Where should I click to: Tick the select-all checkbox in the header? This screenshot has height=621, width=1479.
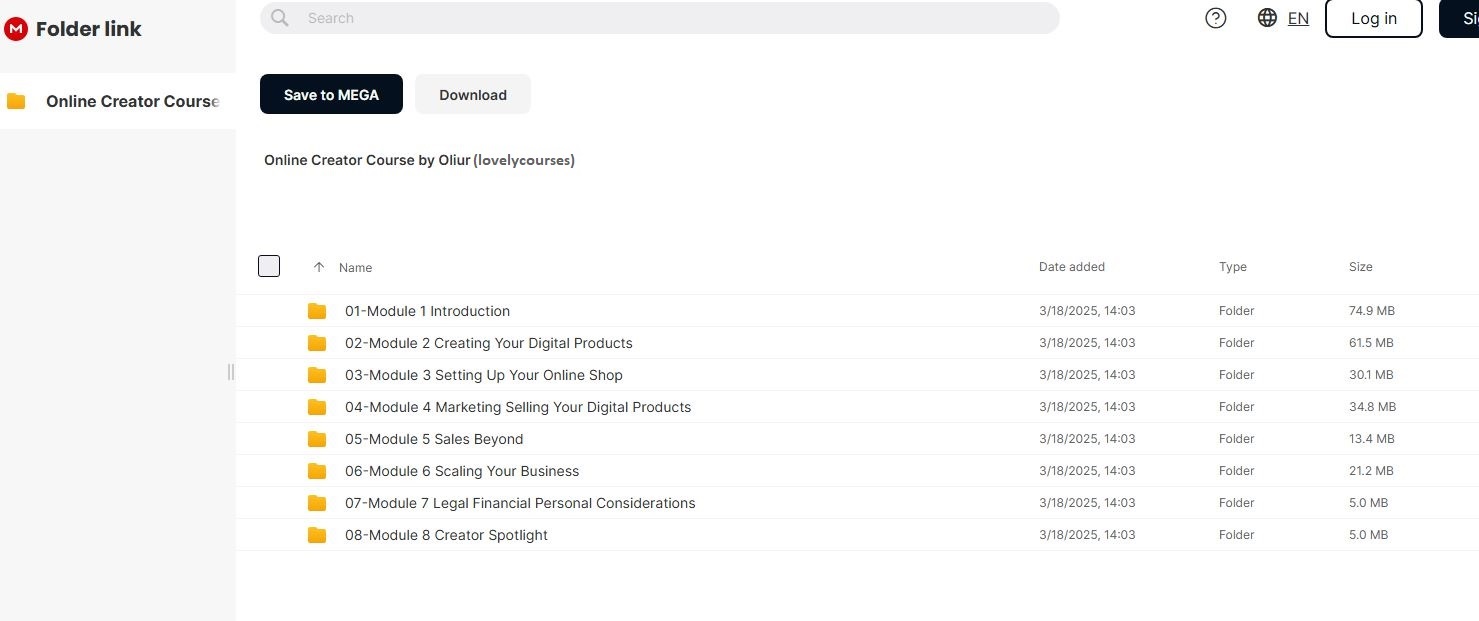[269, 266]
